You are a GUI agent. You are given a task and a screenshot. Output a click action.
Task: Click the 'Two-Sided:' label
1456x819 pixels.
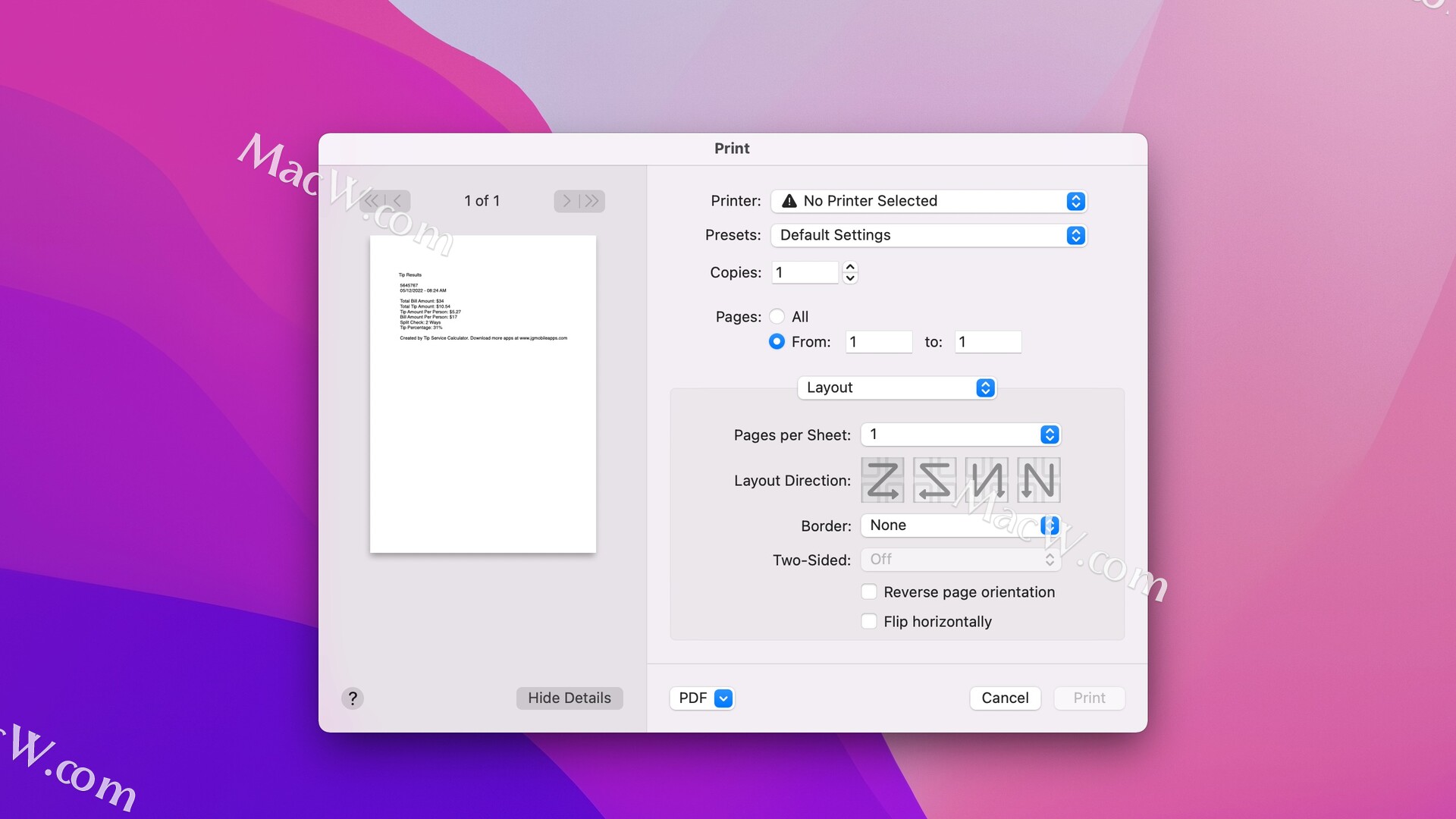811,560
